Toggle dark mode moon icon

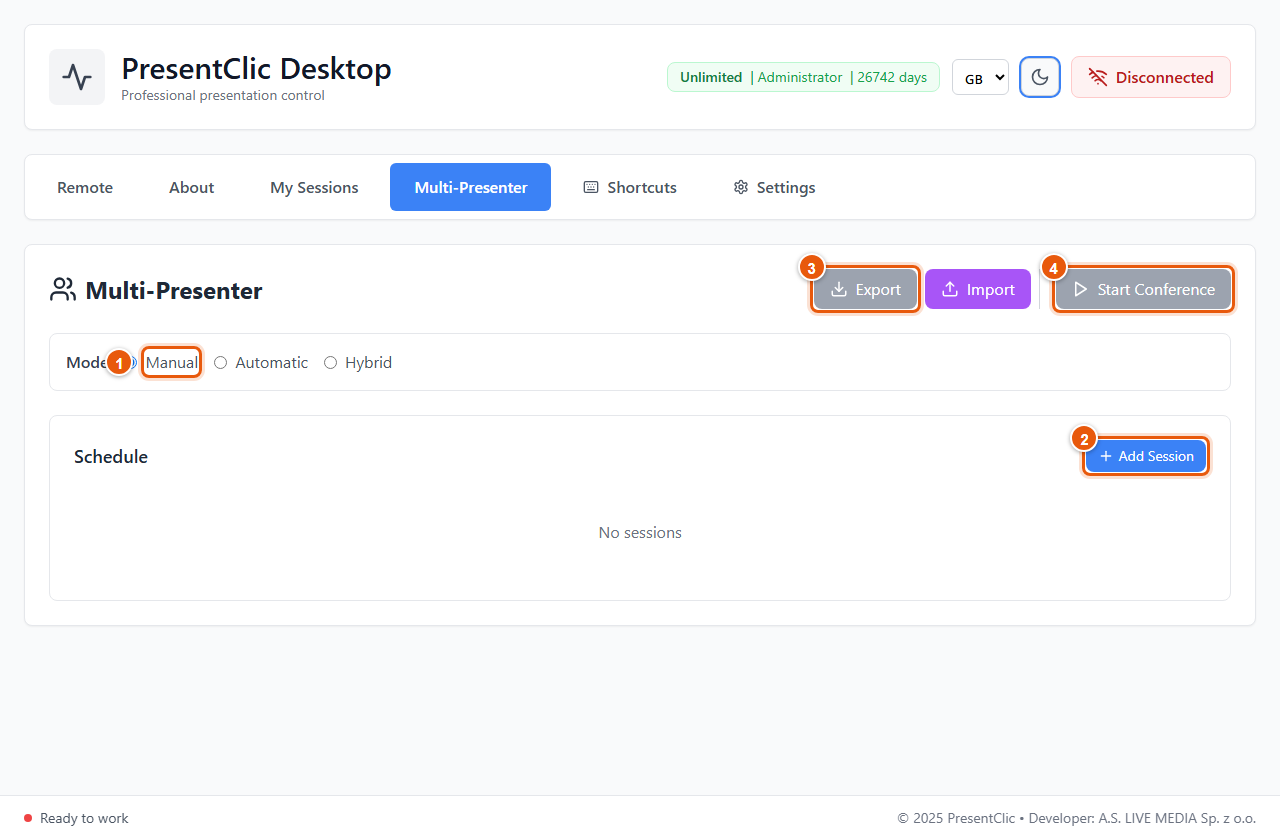[1040, 77]
